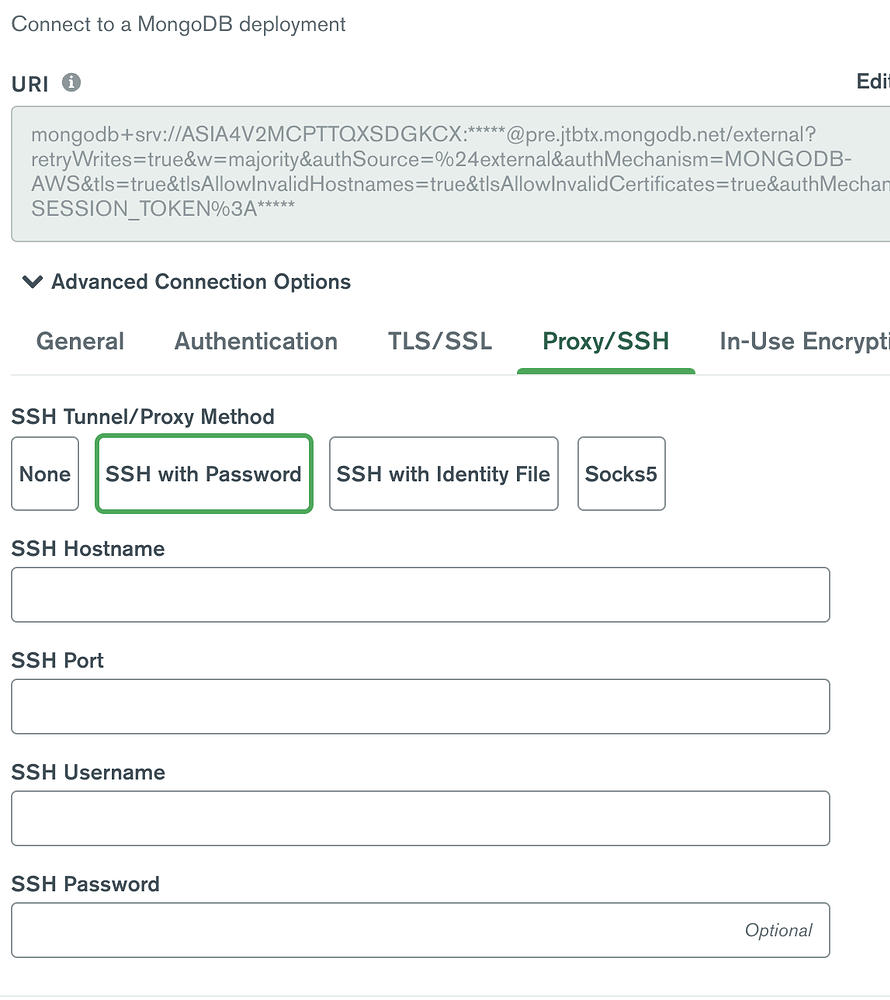
Task: Go to the TLS/SSL tab
Action: [440, 341]
